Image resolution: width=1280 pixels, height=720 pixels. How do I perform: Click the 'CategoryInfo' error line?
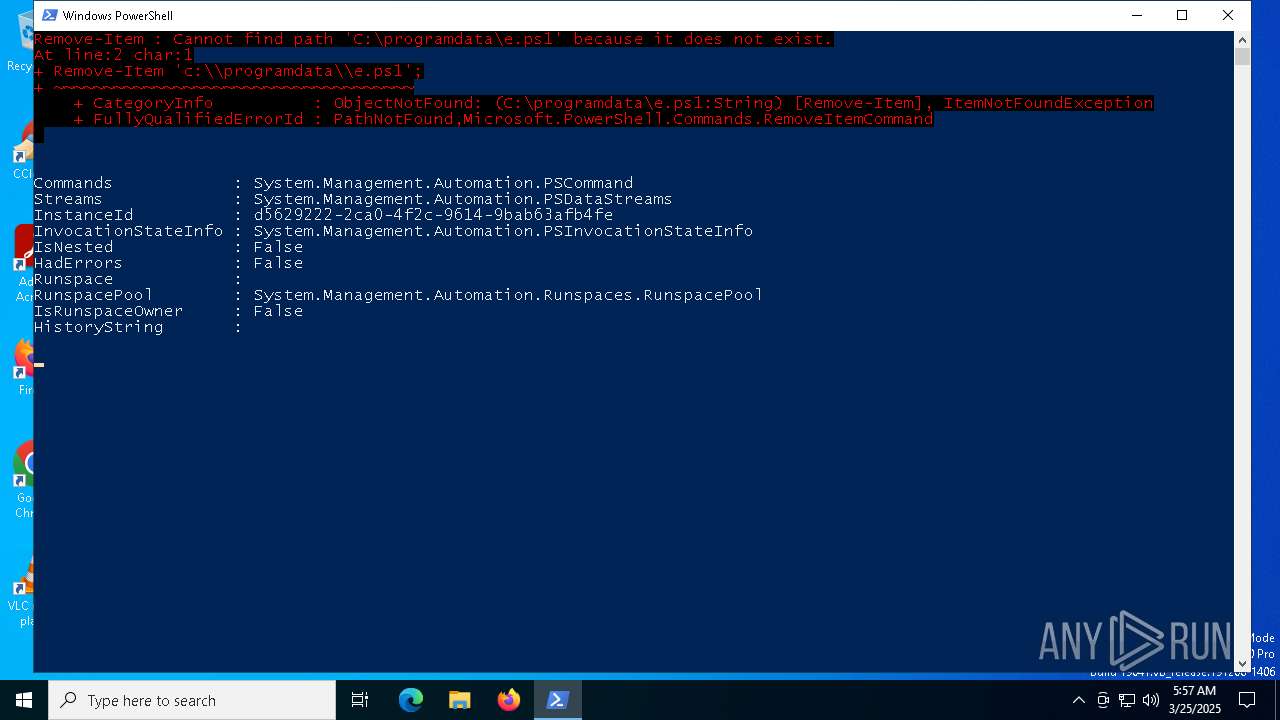613,103
